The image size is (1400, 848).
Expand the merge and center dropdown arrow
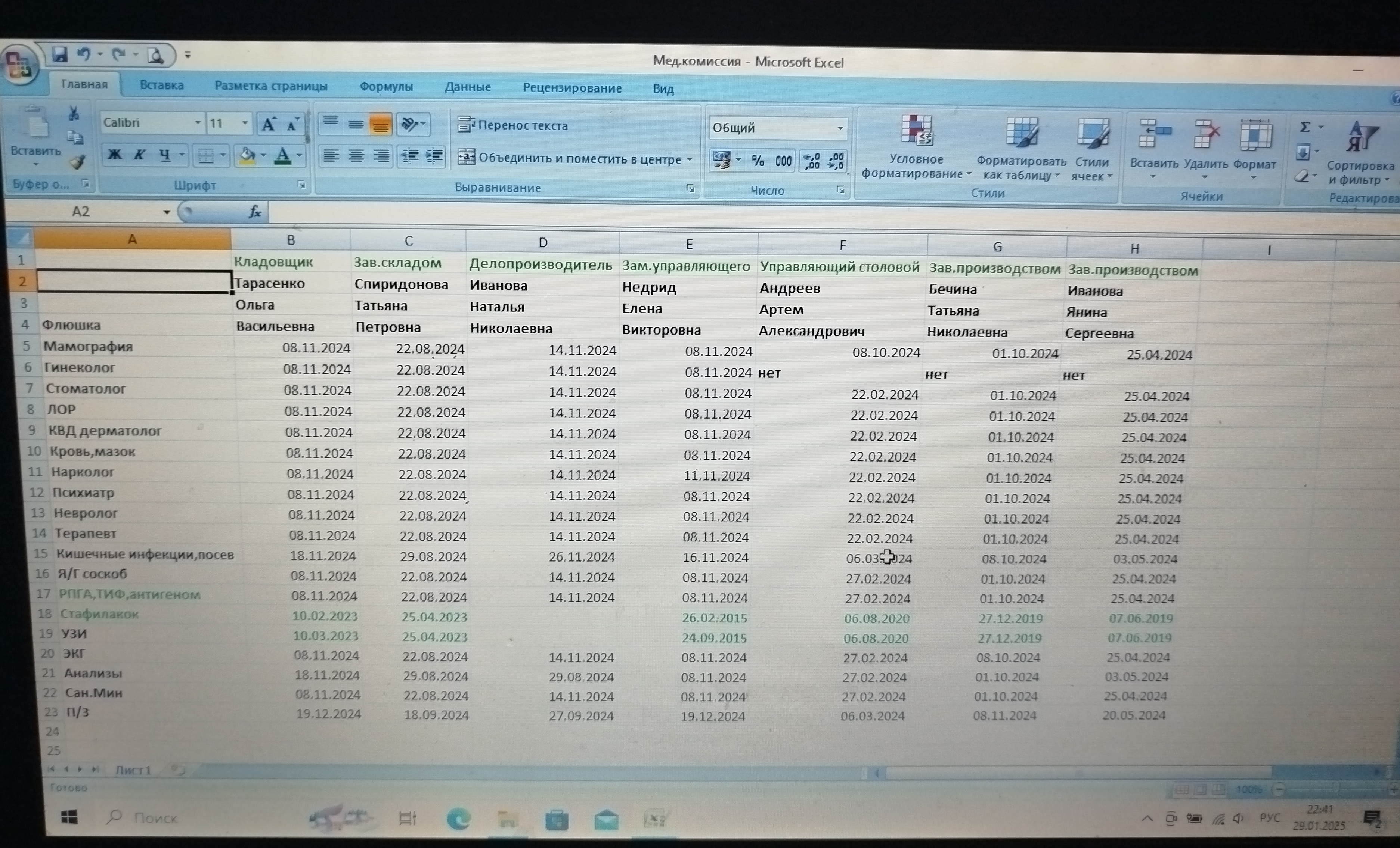click(689, 159)
